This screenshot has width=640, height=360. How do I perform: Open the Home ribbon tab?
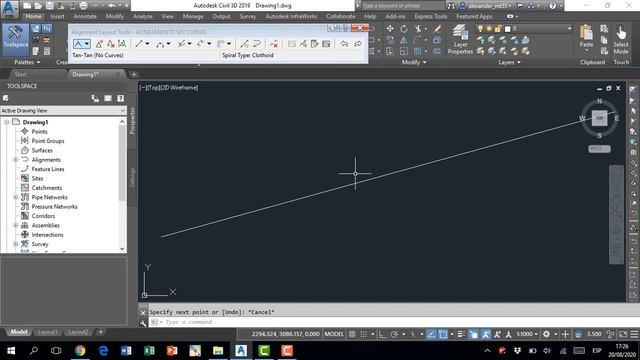click(x=33, y=16)
